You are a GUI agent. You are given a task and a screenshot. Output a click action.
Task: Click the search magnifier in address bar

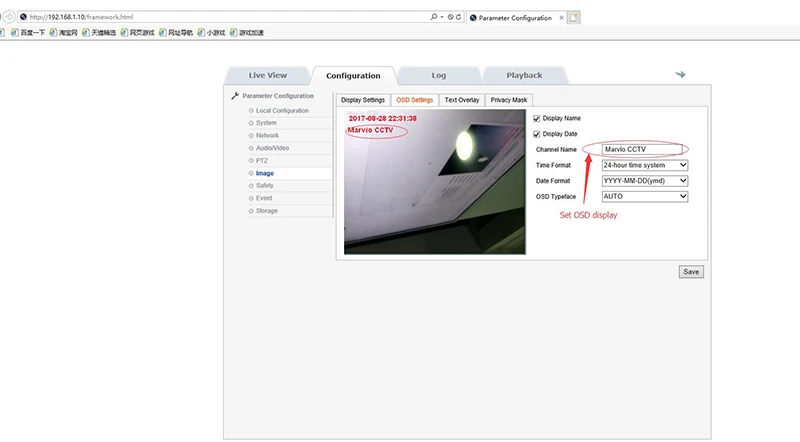point(434,17)
